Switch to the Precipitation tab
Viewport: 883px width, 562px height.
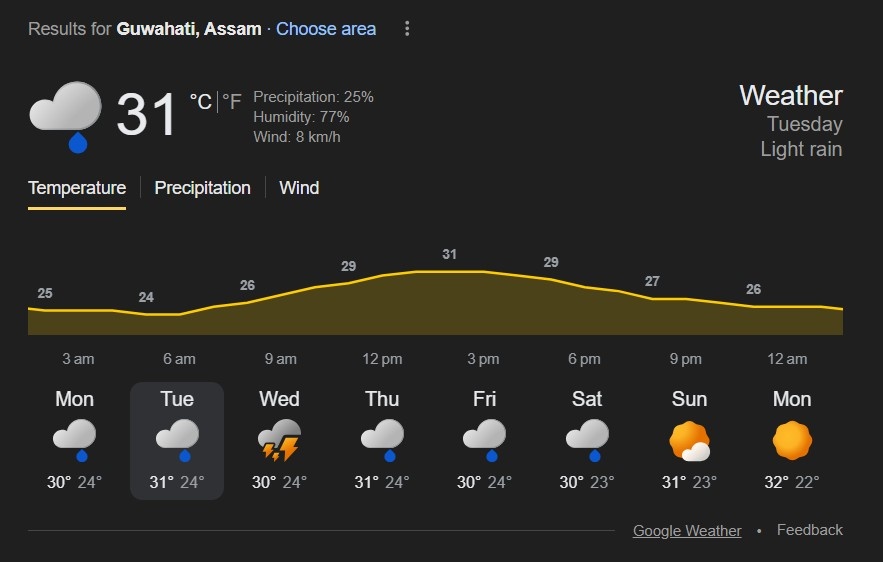(202, 188)
